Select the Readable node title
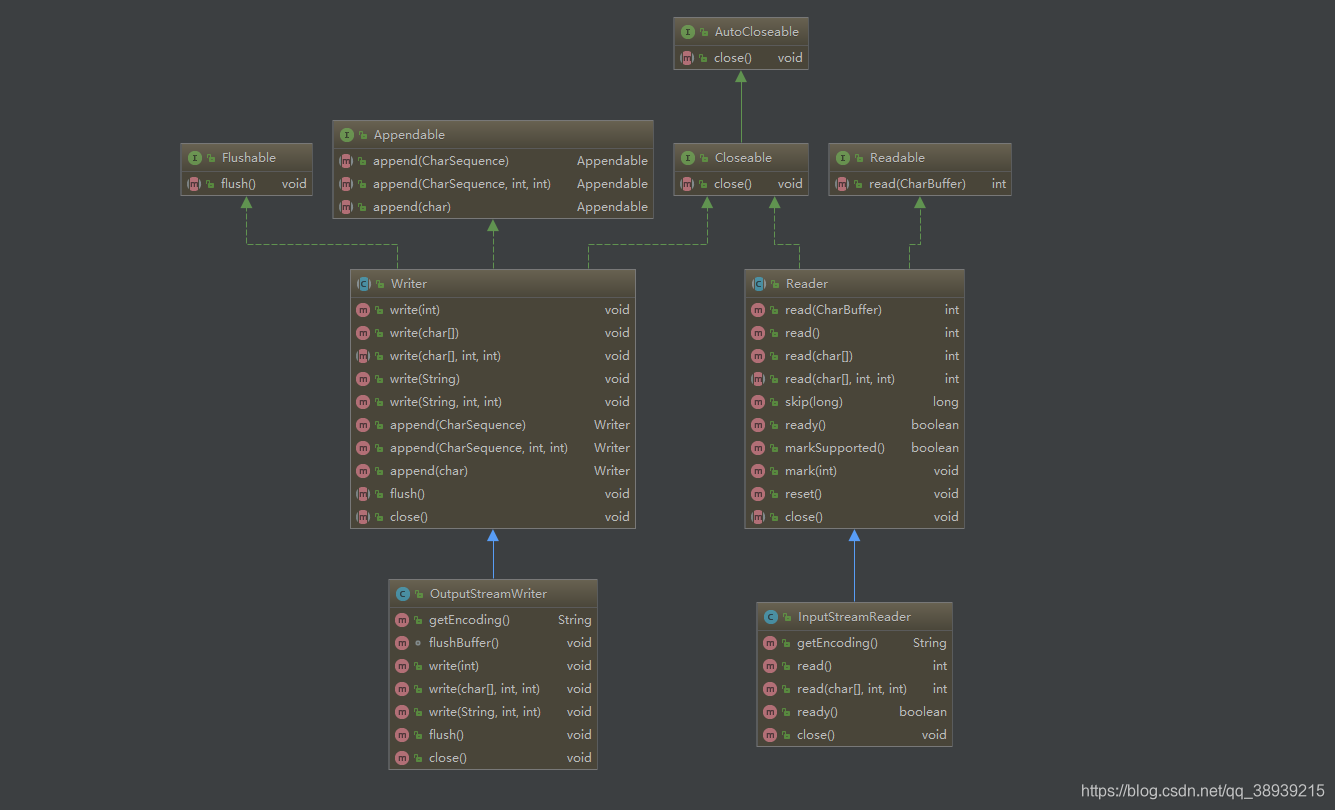This screenshot has width=1335, height=810. 897,158
